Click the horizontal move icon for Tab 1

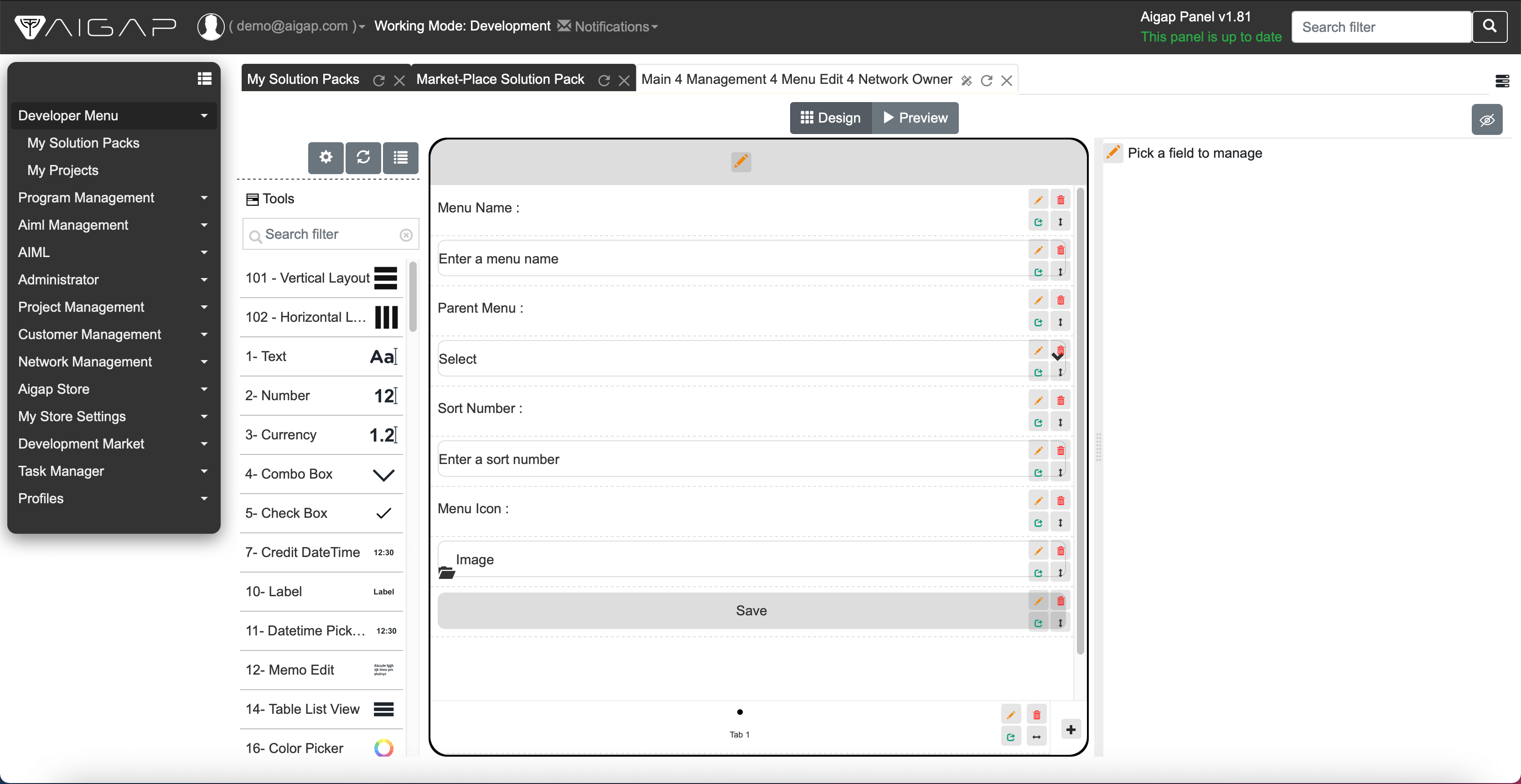[x=1036, y=737]
